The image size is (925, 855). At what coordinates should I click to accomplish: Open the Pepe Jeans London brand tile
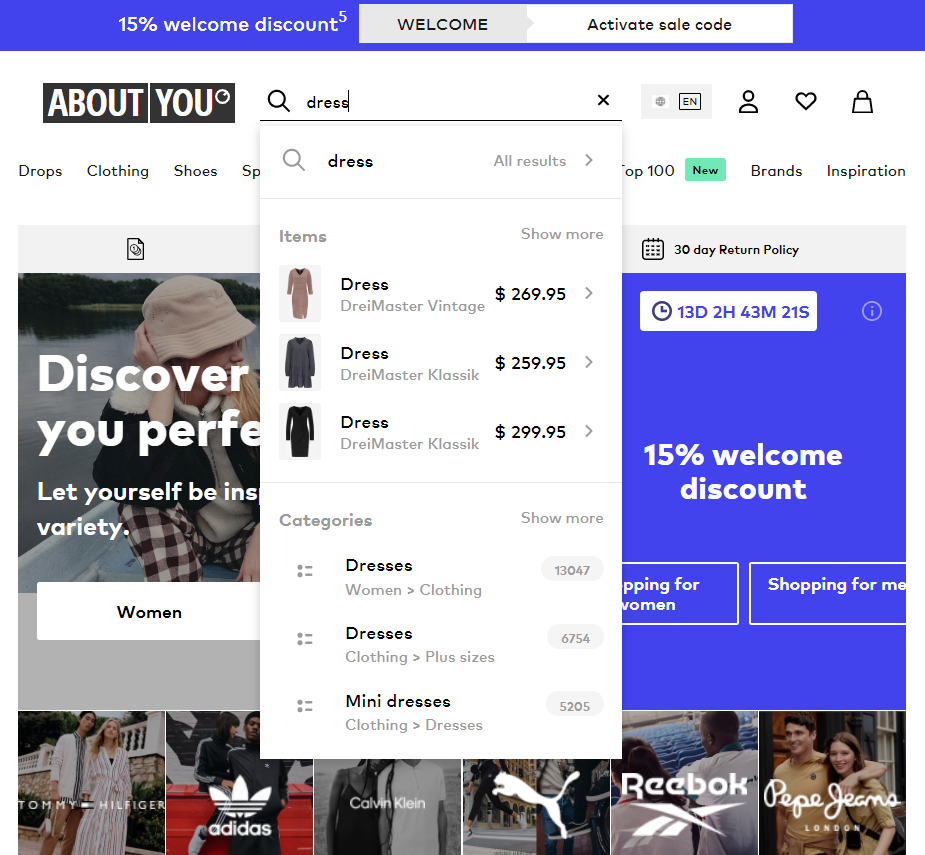tap(832, 782)
